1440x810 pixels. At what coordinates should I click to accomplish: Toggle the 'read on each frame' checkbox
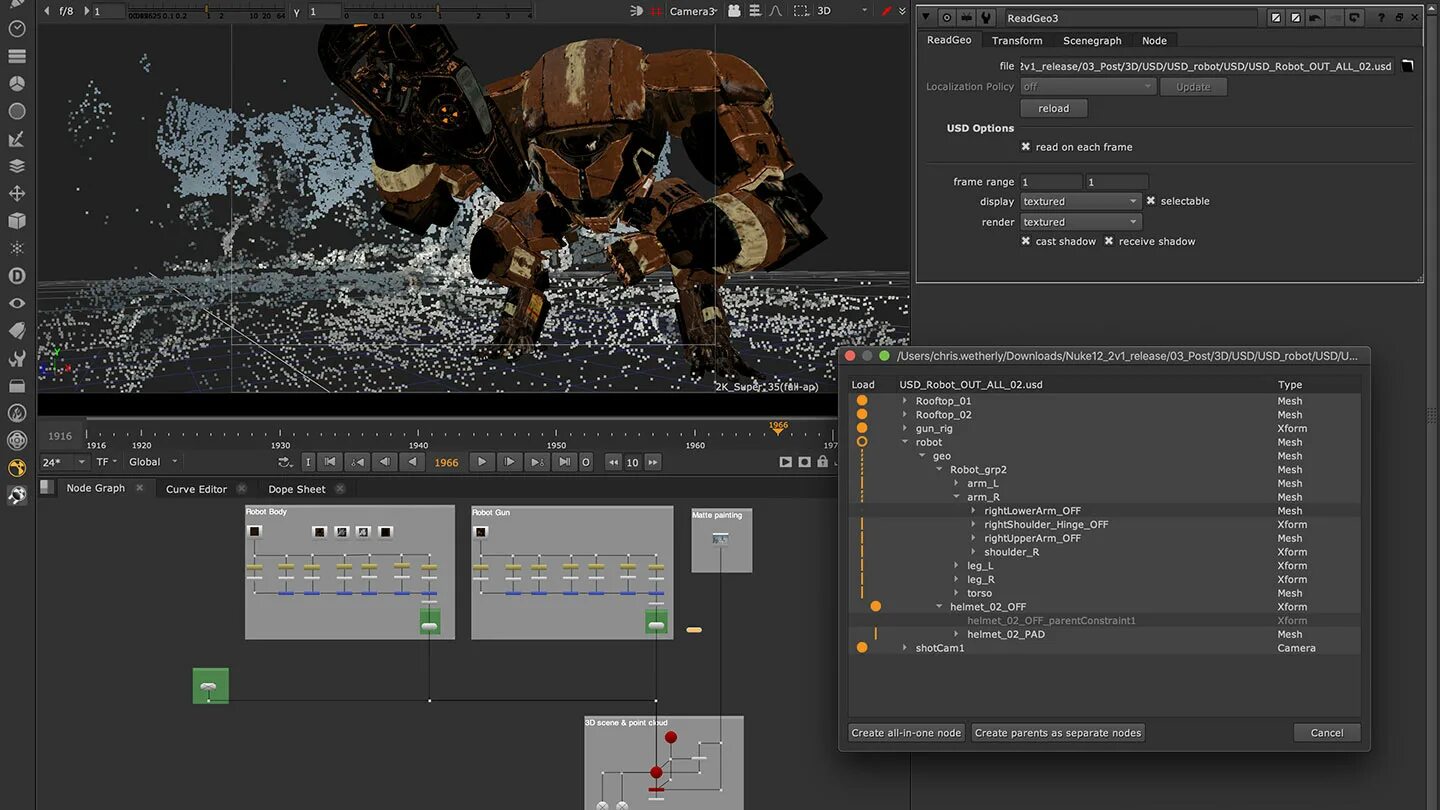tap(1026, 147)
